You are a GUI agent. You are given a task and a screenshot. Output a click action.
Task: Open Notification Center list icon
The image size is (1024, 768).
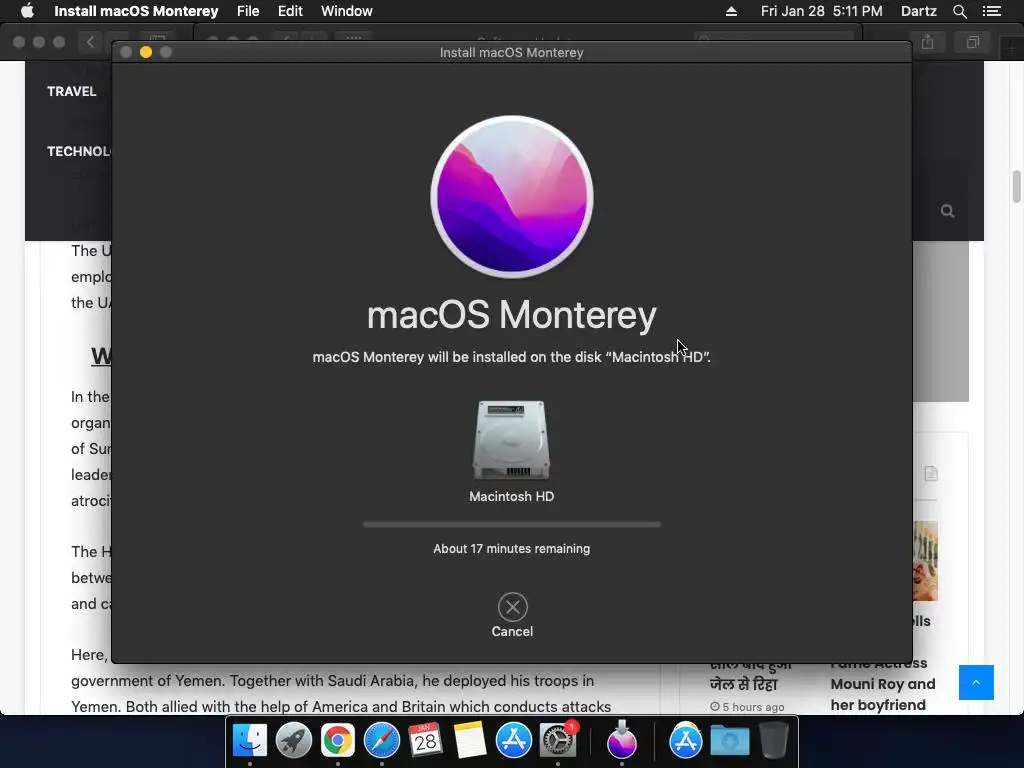click(992, 11)
